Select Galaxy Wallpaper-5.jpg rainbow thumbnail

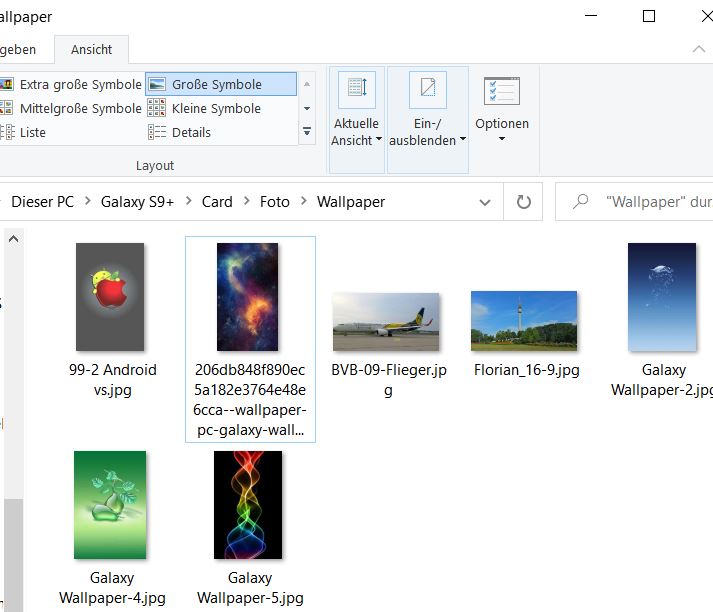248,505
